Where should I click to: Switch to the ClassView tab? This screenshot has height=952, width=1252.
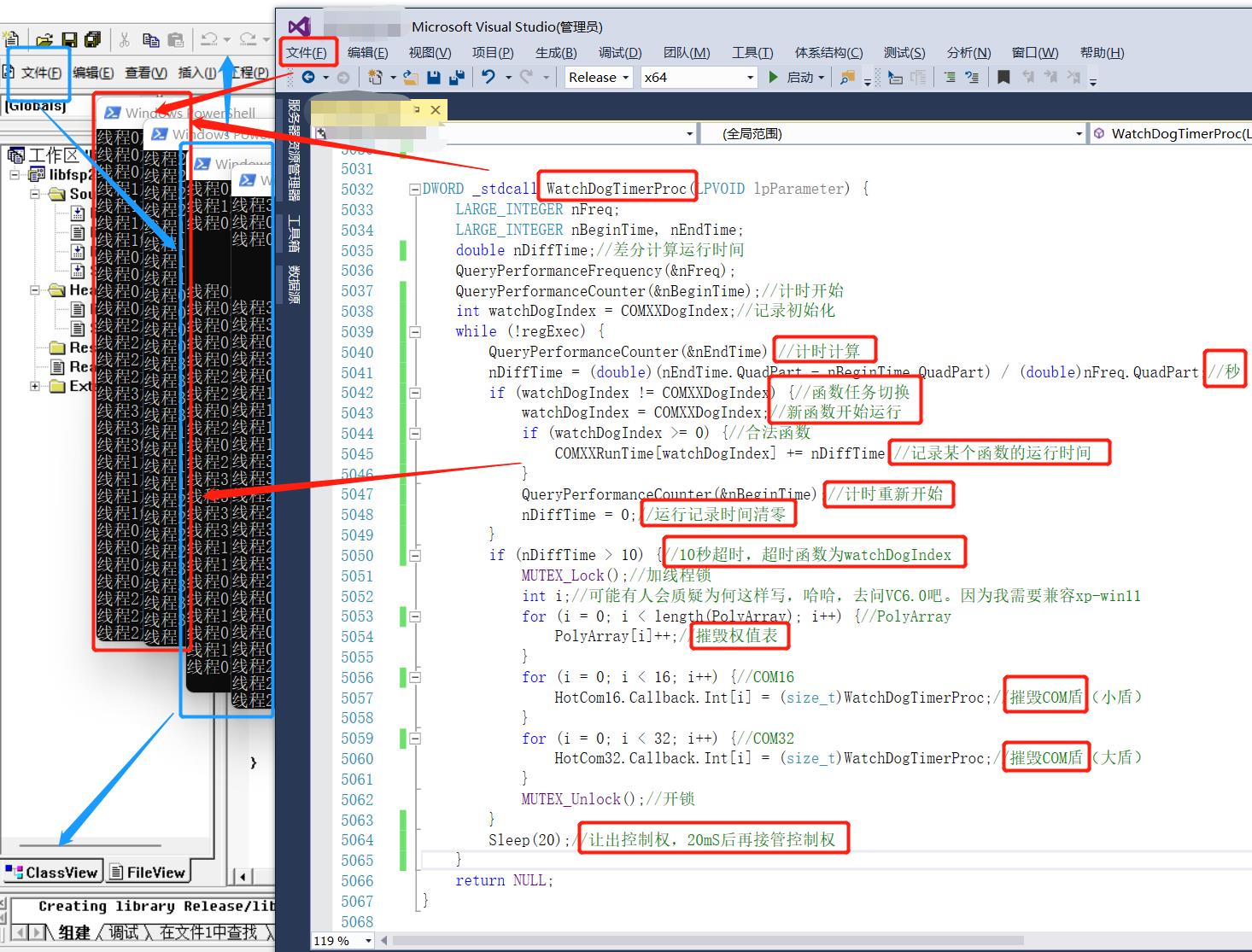pos(51,873)
